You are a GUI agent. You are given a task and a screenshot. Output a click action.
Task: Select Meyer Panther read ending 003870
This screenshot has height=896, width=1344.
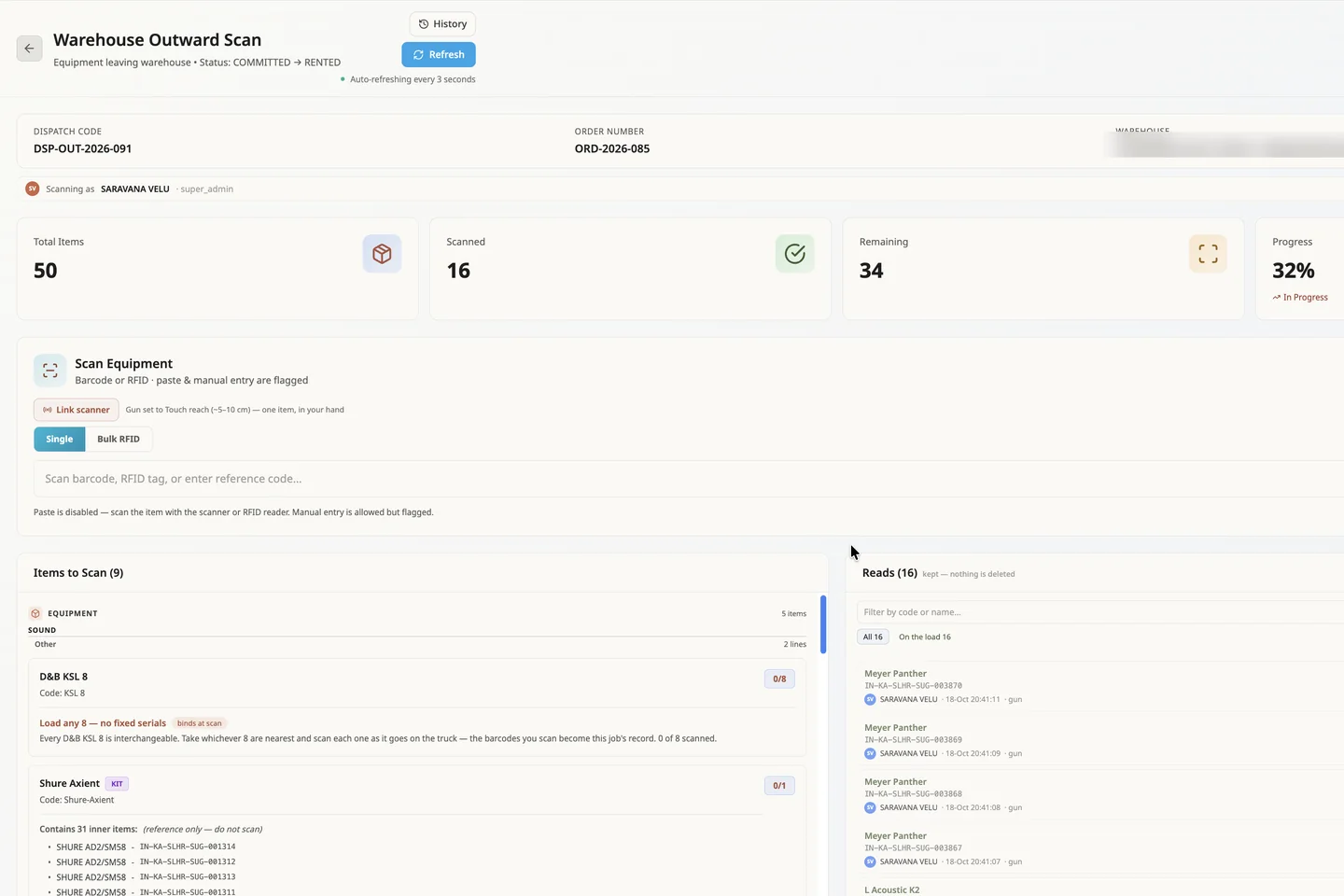1101,686
